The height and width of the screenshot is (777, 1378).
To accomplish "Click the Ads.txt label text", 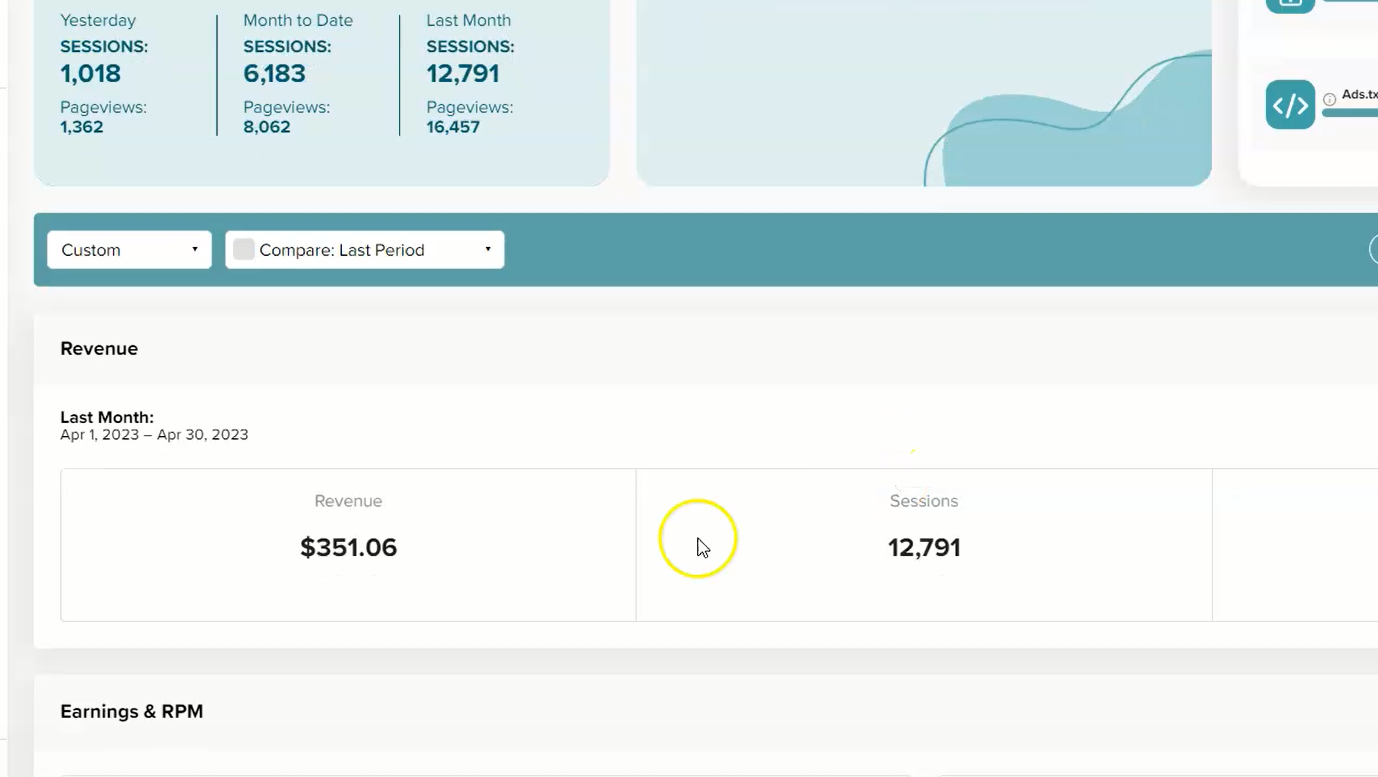I will 1359,94.
